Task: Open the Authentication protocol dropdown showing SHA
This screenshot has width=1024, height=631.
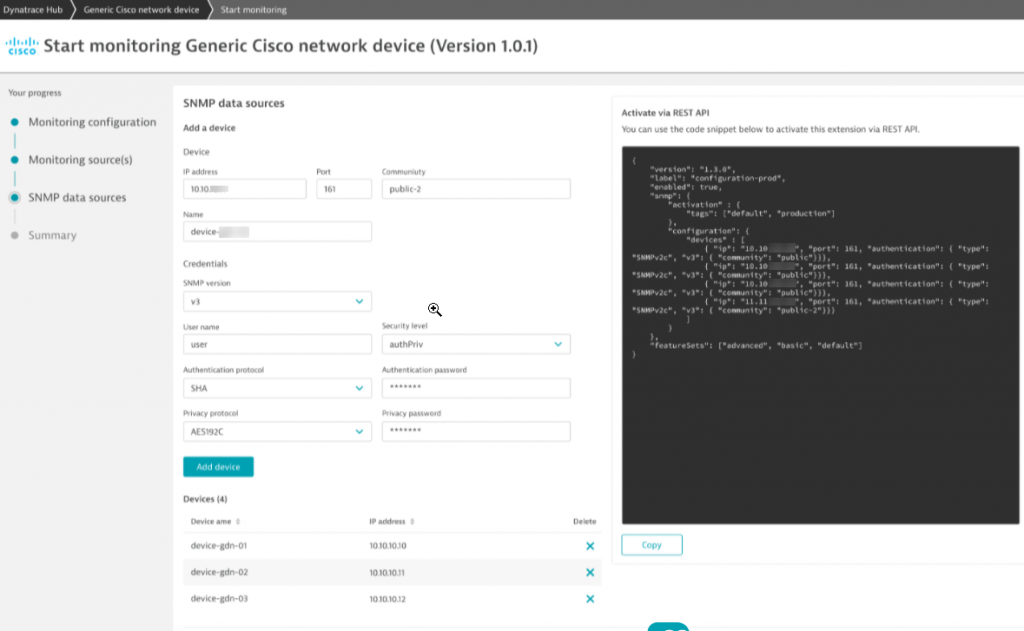Action: (x=277, y=388)
